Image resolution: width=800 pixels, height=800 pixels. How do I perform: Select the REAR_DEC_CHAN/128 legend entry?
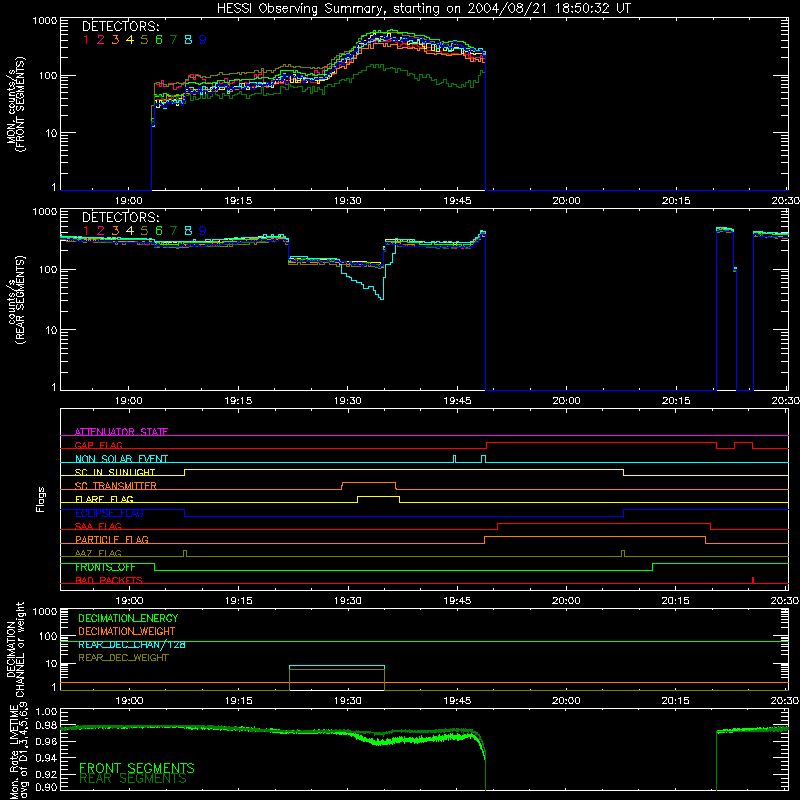coord(132,644)
